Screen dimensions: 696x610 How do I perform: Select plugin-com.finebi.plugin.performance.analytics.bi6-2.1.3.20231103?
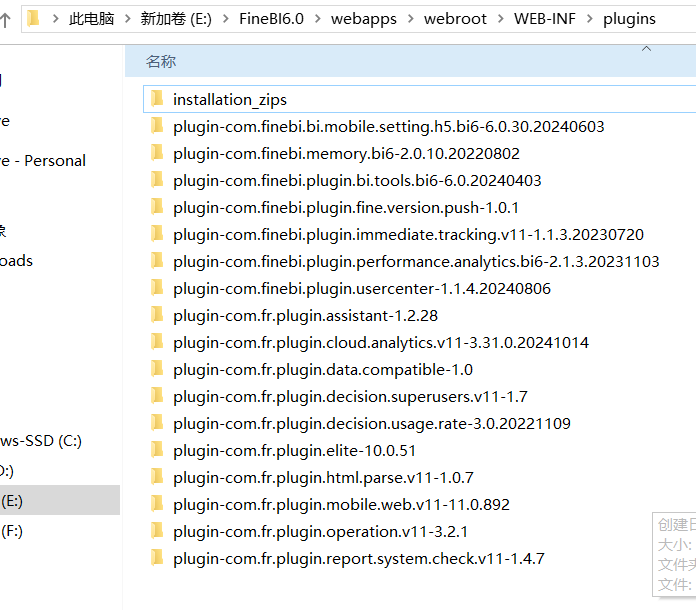pos(416,261)
